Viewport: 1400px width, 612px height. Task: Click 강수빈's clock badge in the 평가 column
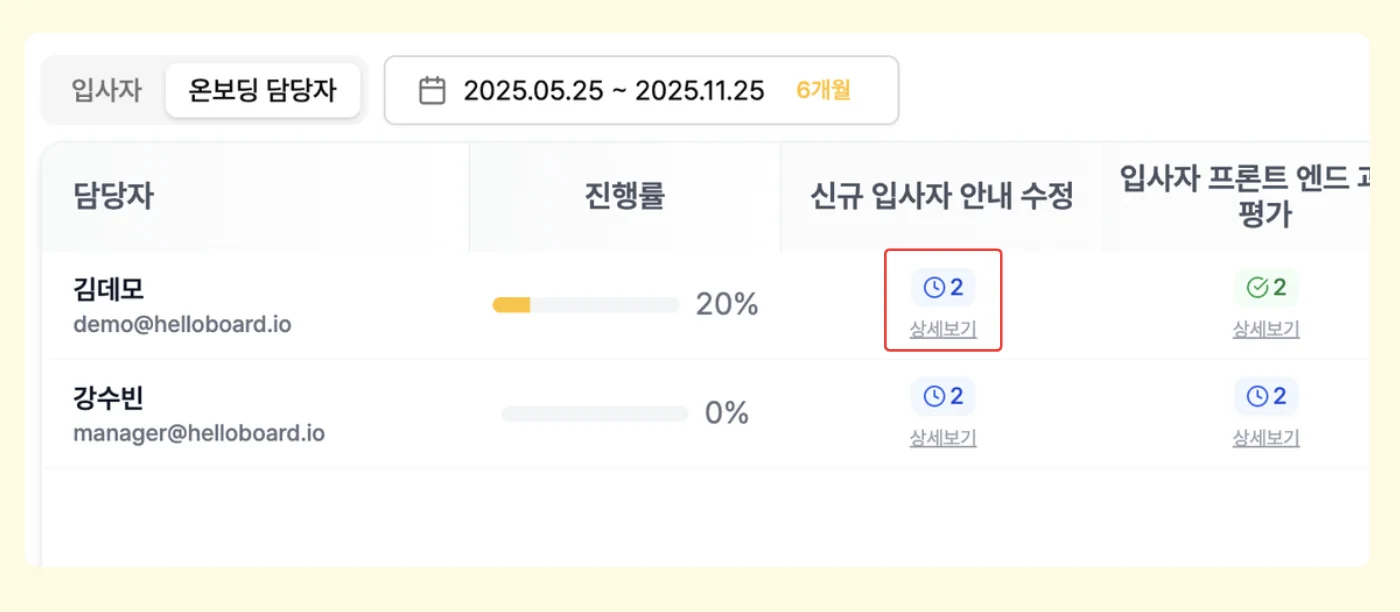tap(1266, 397)
